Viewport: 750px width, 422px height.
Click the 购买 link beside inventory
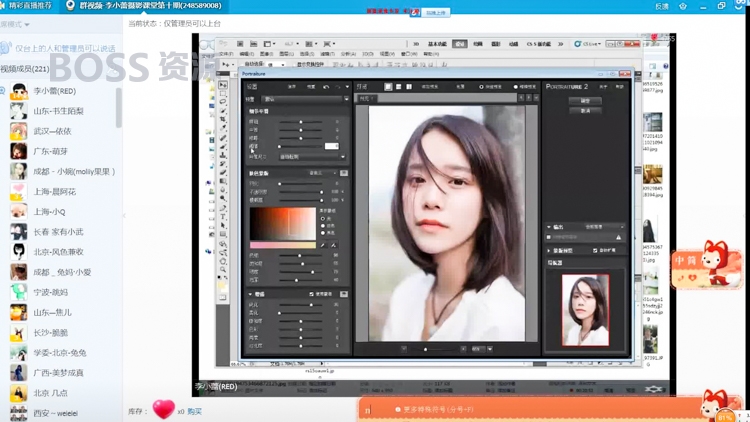tap(194, 411)
